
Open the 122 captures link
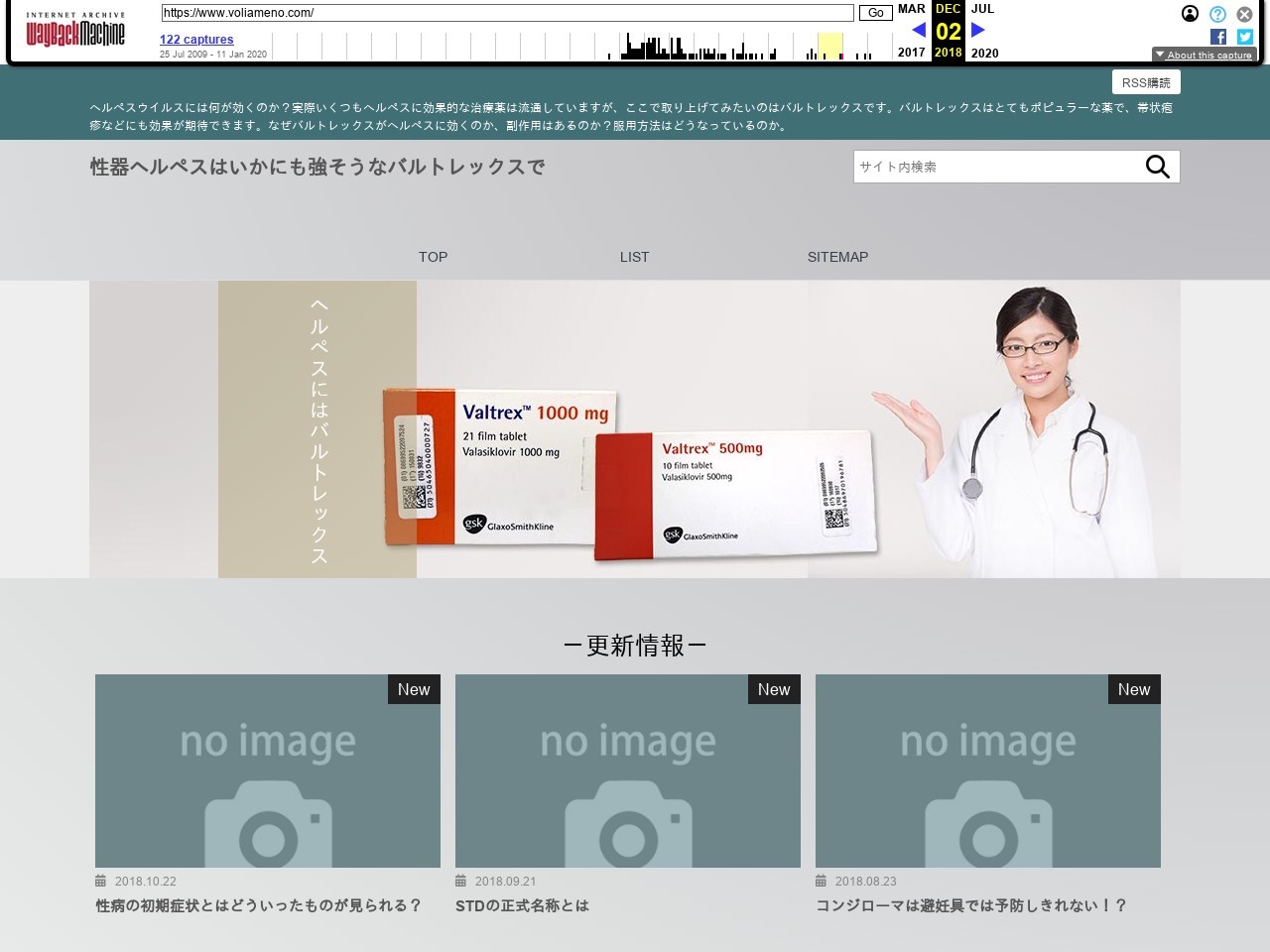click(x=196, y=40)
